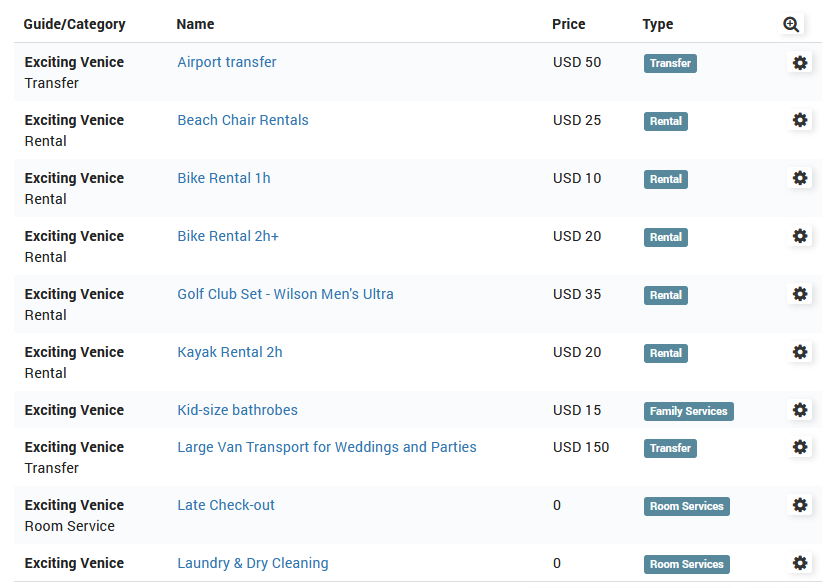The height and width of the screenshot is (588, 840).
Task: Open gear options for Laundry & Dry Cleaning
Action: pos(799,563)
